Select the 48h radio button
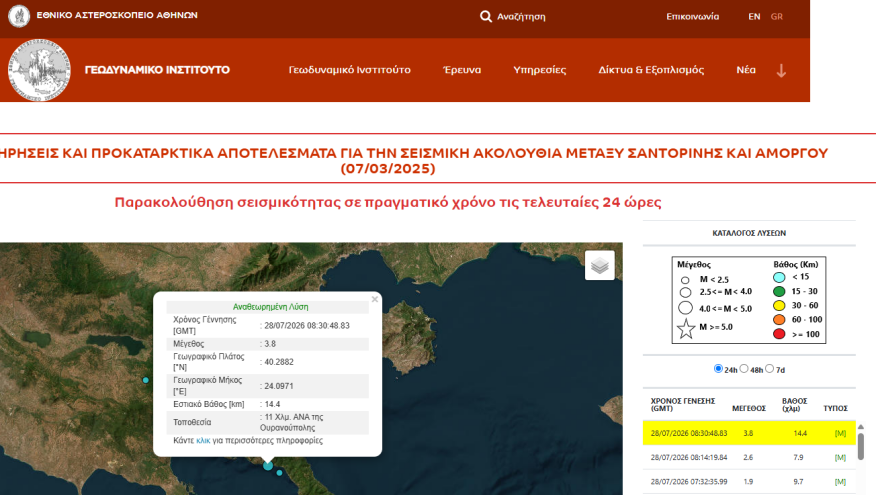The image size is (880, 495). (x=744, y=369)
